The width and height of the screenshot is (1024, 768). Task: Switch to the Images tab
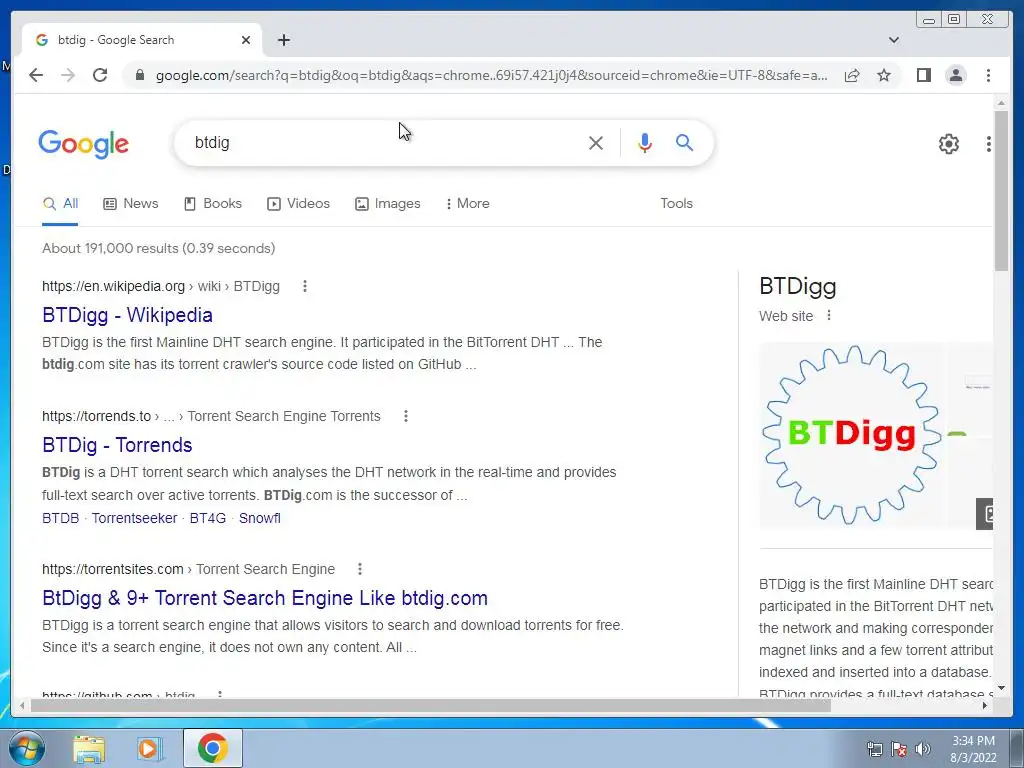388,203
